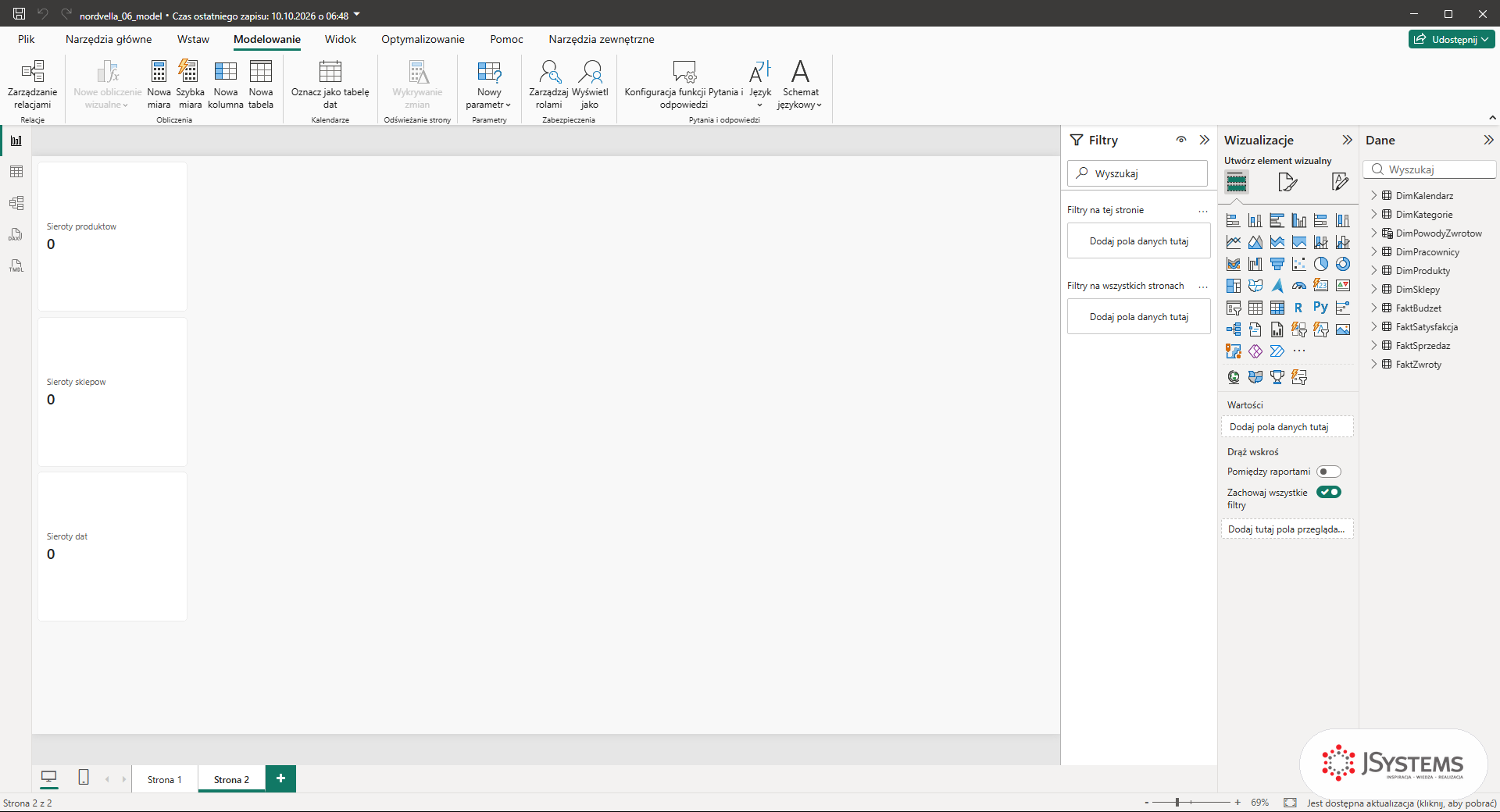Open Nowy parametr dropdown
This screenshot has width=1500, height=812.
pyautogui.click(x=489, y=84)
